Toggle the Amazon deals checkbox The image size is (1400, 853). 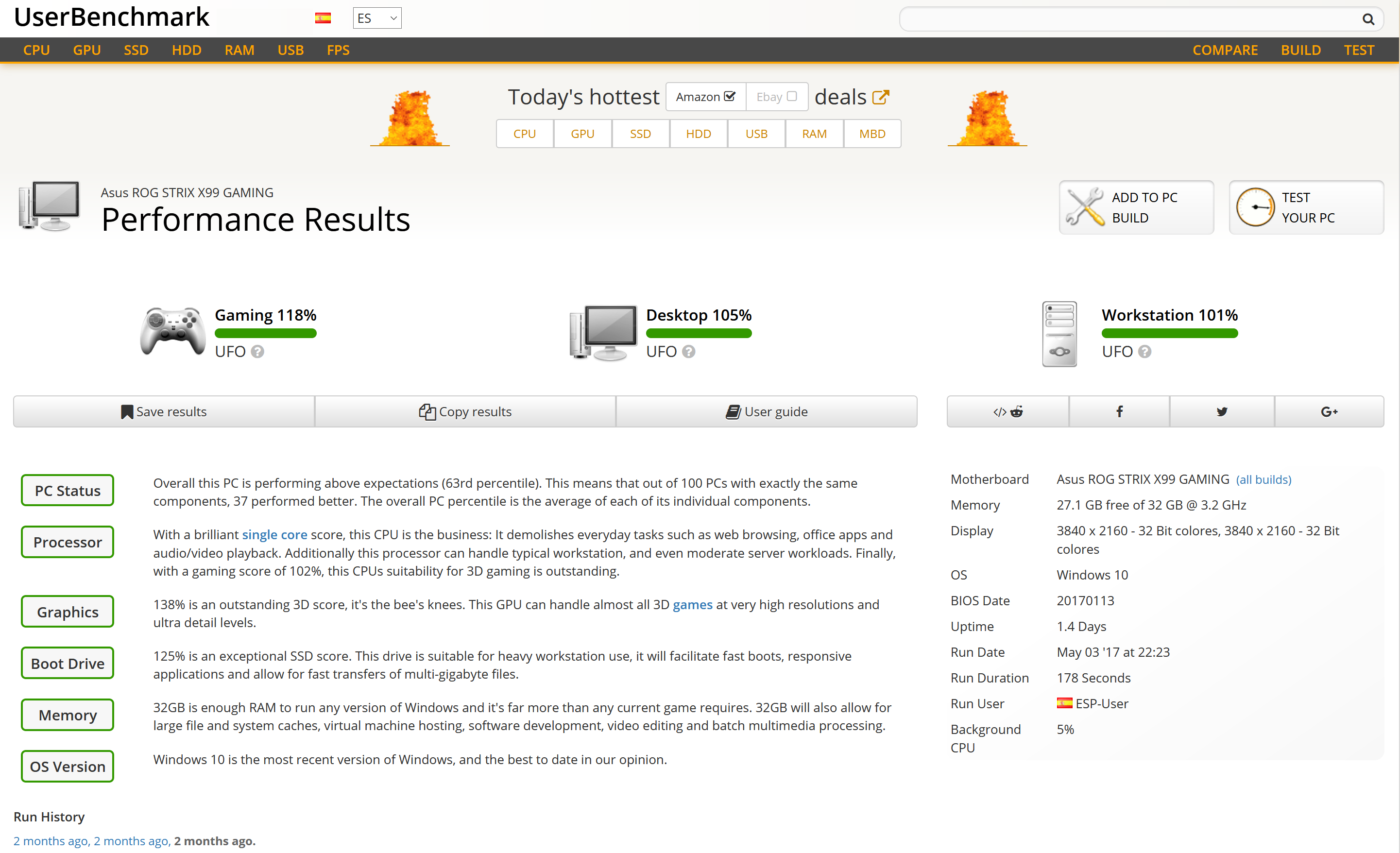click(x=730, y=96)
